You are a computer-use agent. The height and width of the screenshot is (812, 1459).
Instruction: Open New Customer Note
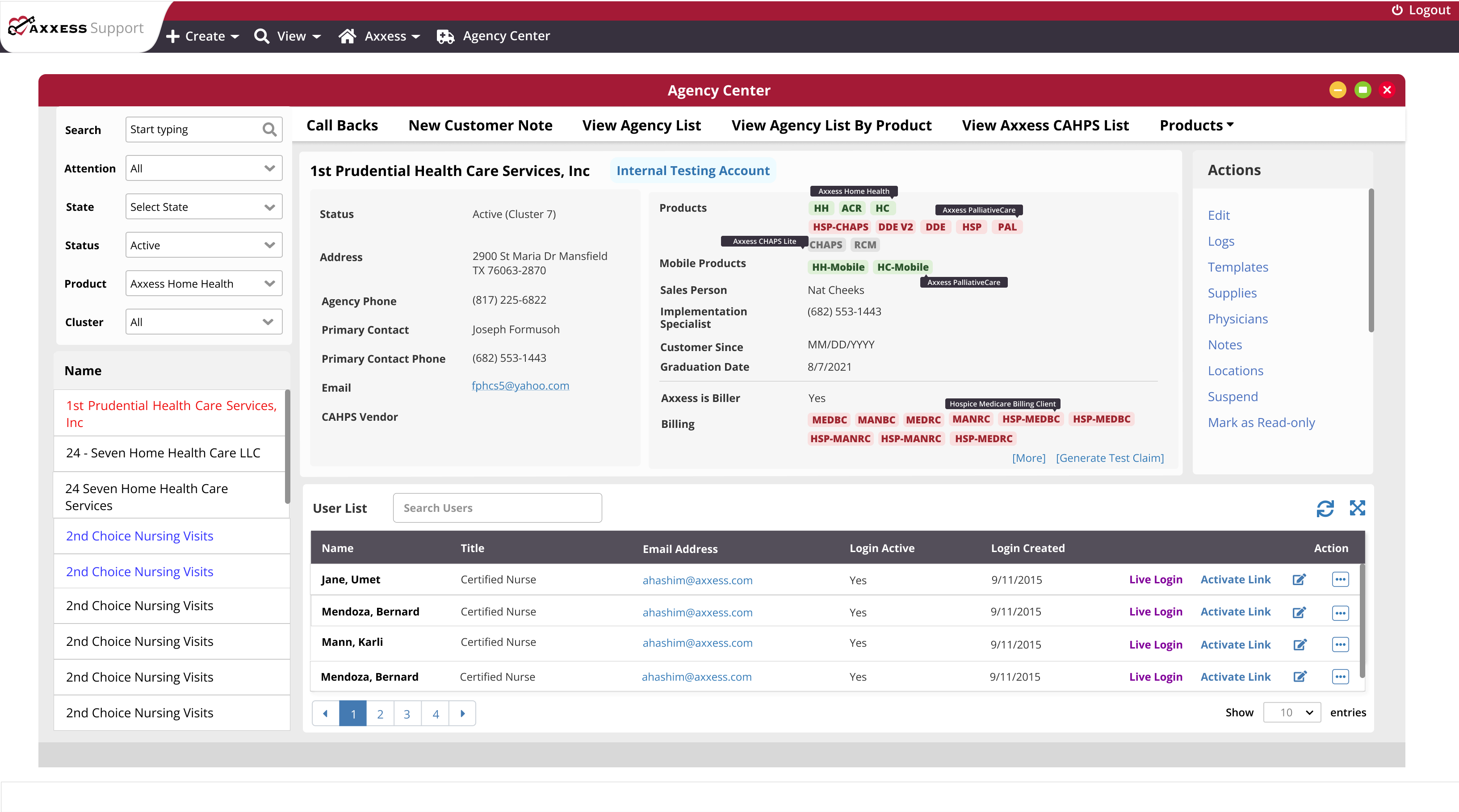(x=480, y=125)
